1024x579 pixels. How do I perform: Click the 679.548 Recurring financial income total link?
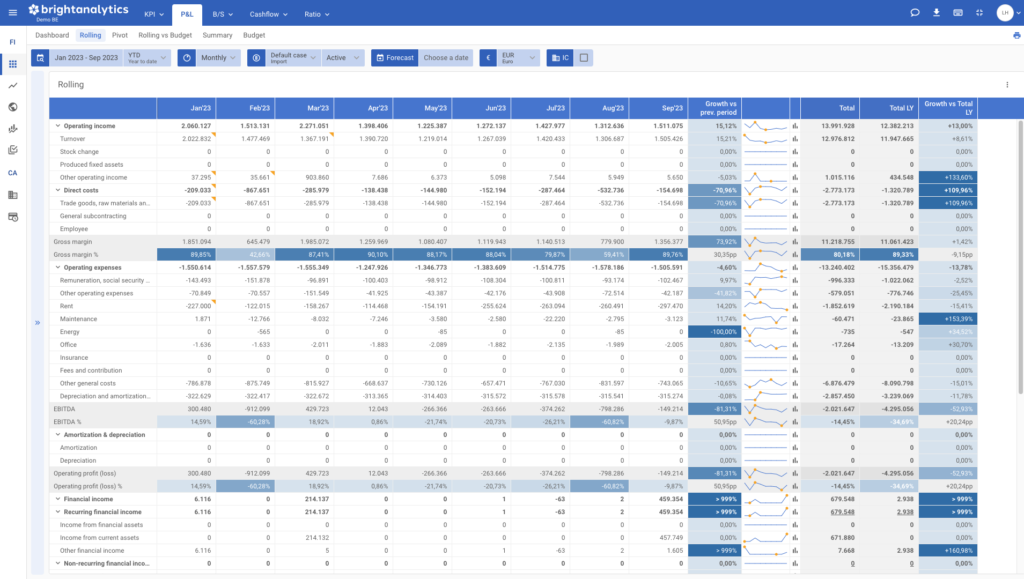pos(842,512)
